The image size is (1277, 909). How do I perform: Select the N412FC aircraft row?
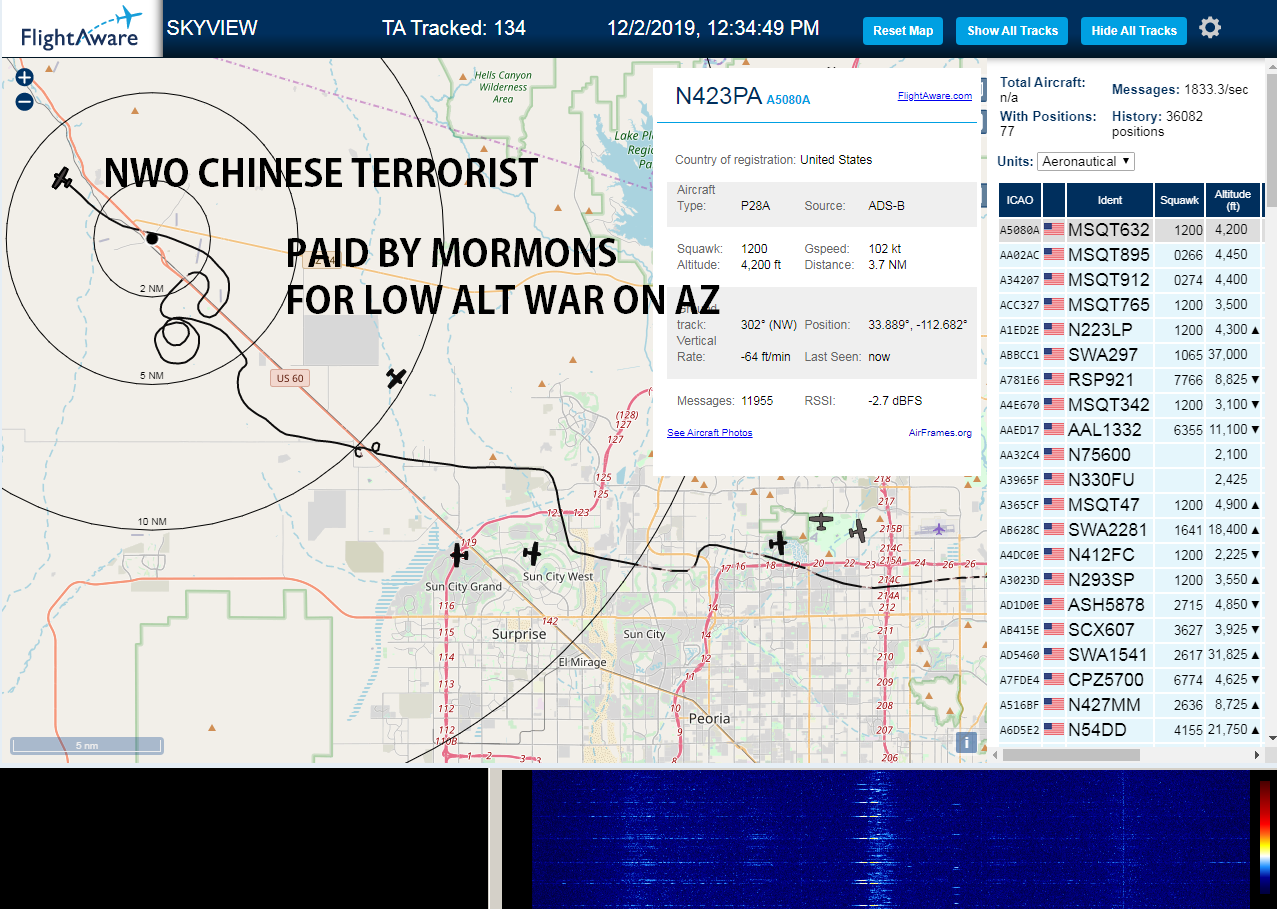pos(1130,555)
